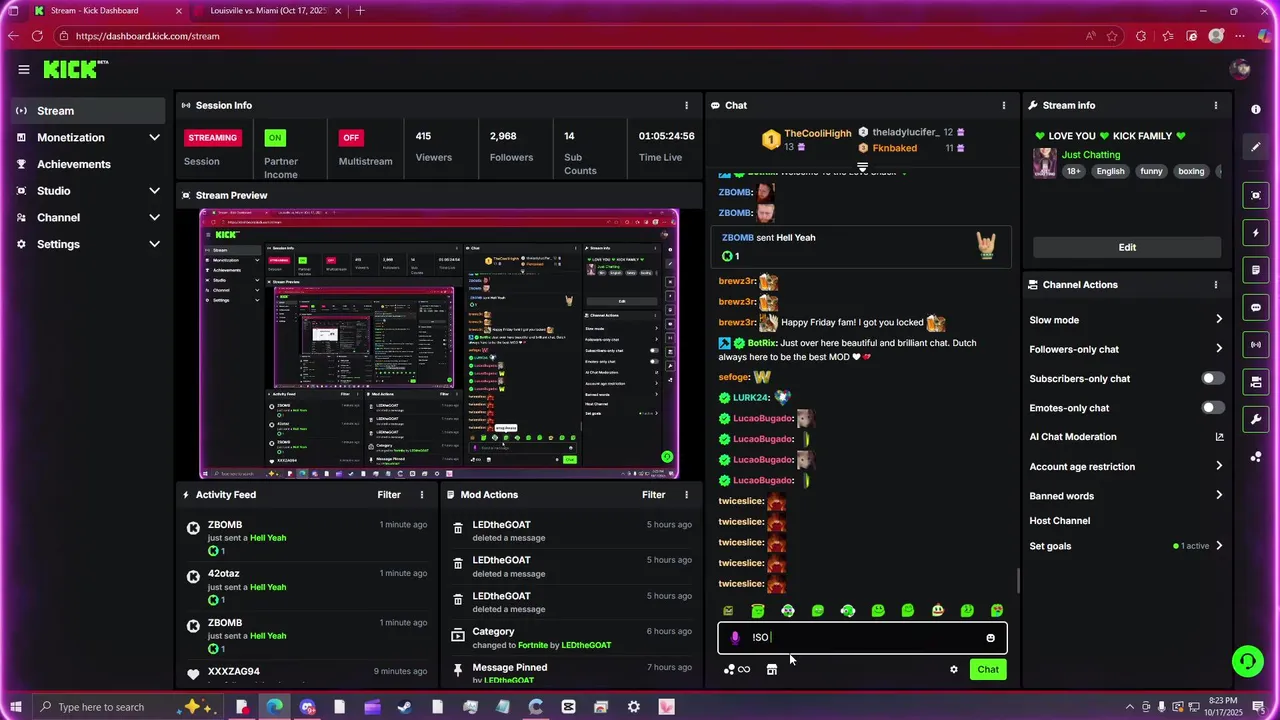Reload the browser page
This screenshot has width=1280, height=720.
37,36
